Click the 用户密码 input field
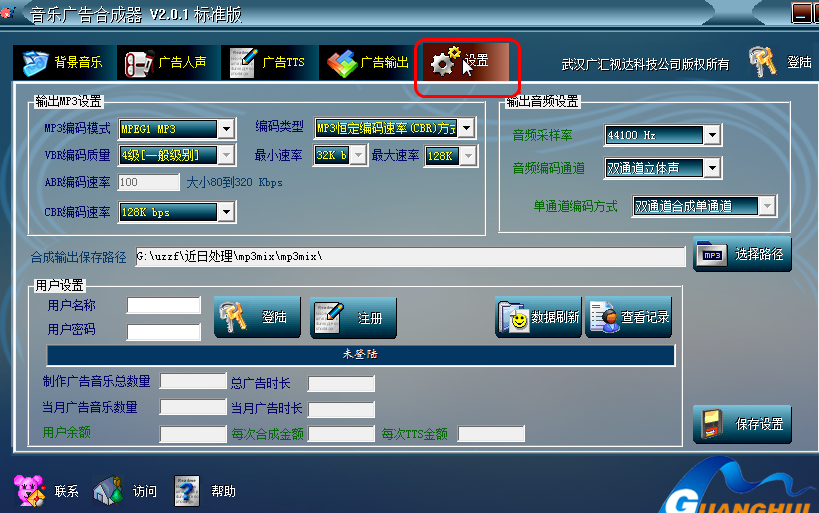Screen dimensions: 819x513 (163, 331)
